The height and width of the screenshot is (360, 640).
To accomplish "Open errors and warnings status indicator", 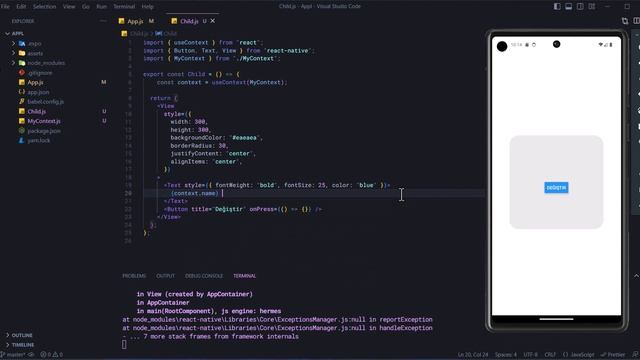I will [51, 355].
